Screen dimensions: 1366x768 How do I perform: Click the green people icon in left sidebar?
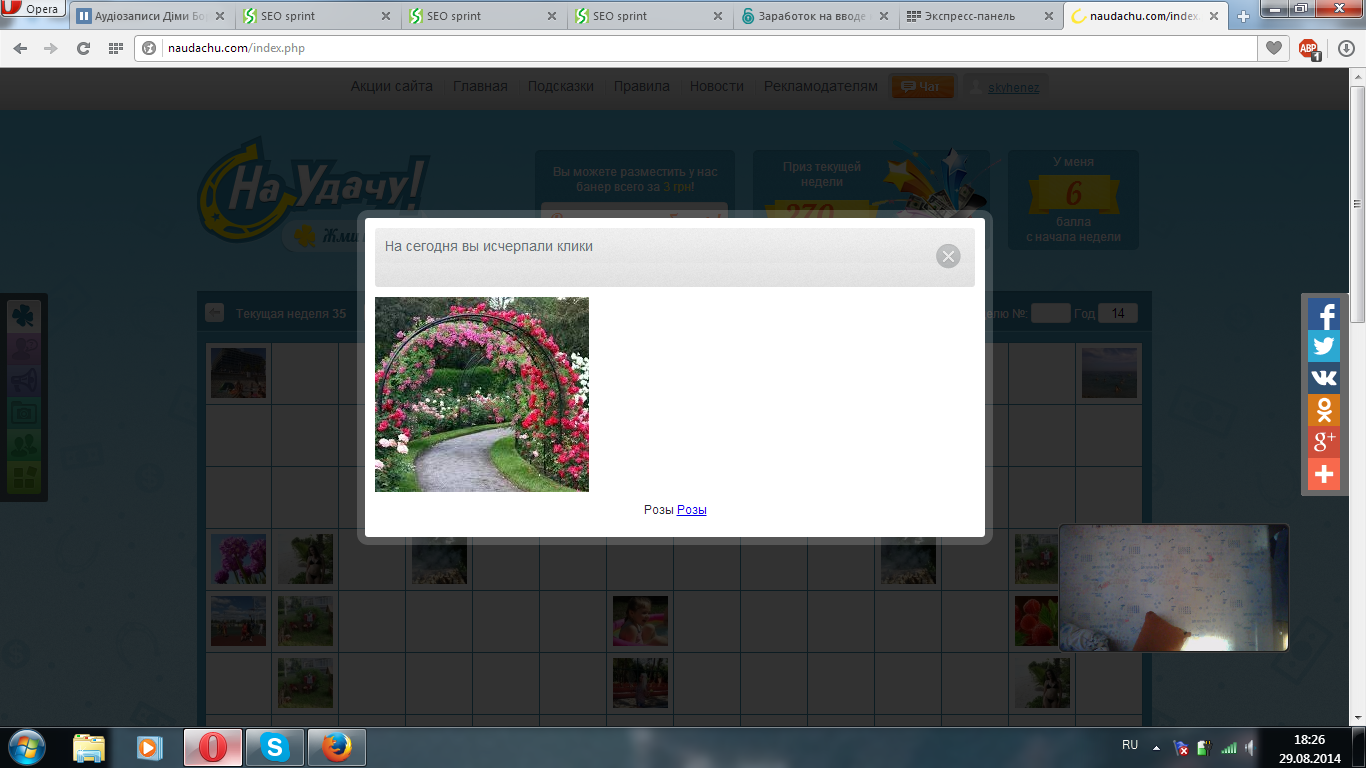click(x=24, y=445)
